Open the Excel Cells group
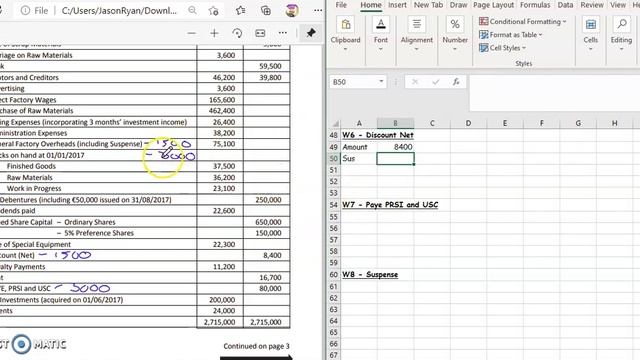The image size is (640, 360). point(591,35)
